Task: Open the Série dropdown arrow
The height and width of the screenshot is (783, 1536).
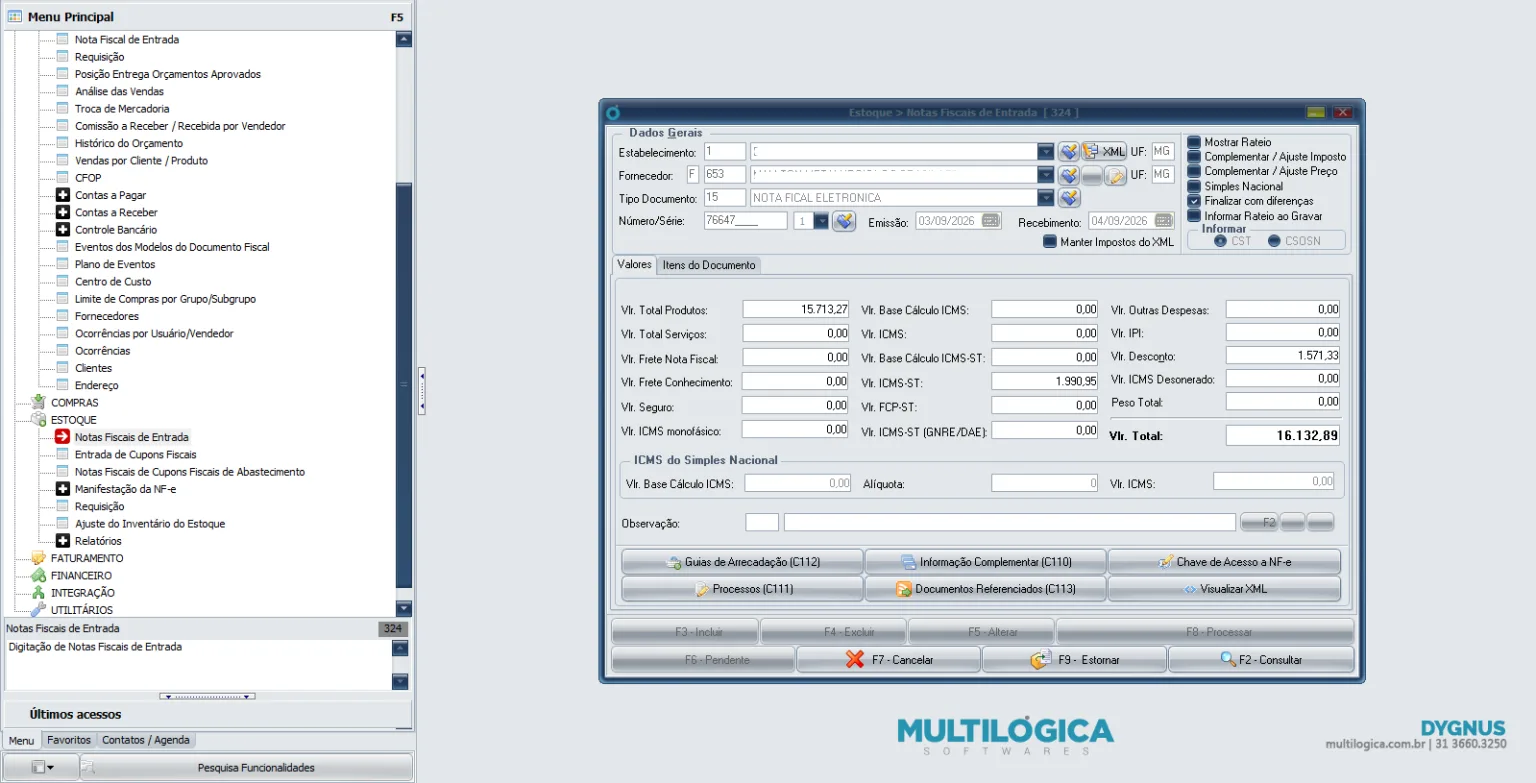Action: pos(821,221)
